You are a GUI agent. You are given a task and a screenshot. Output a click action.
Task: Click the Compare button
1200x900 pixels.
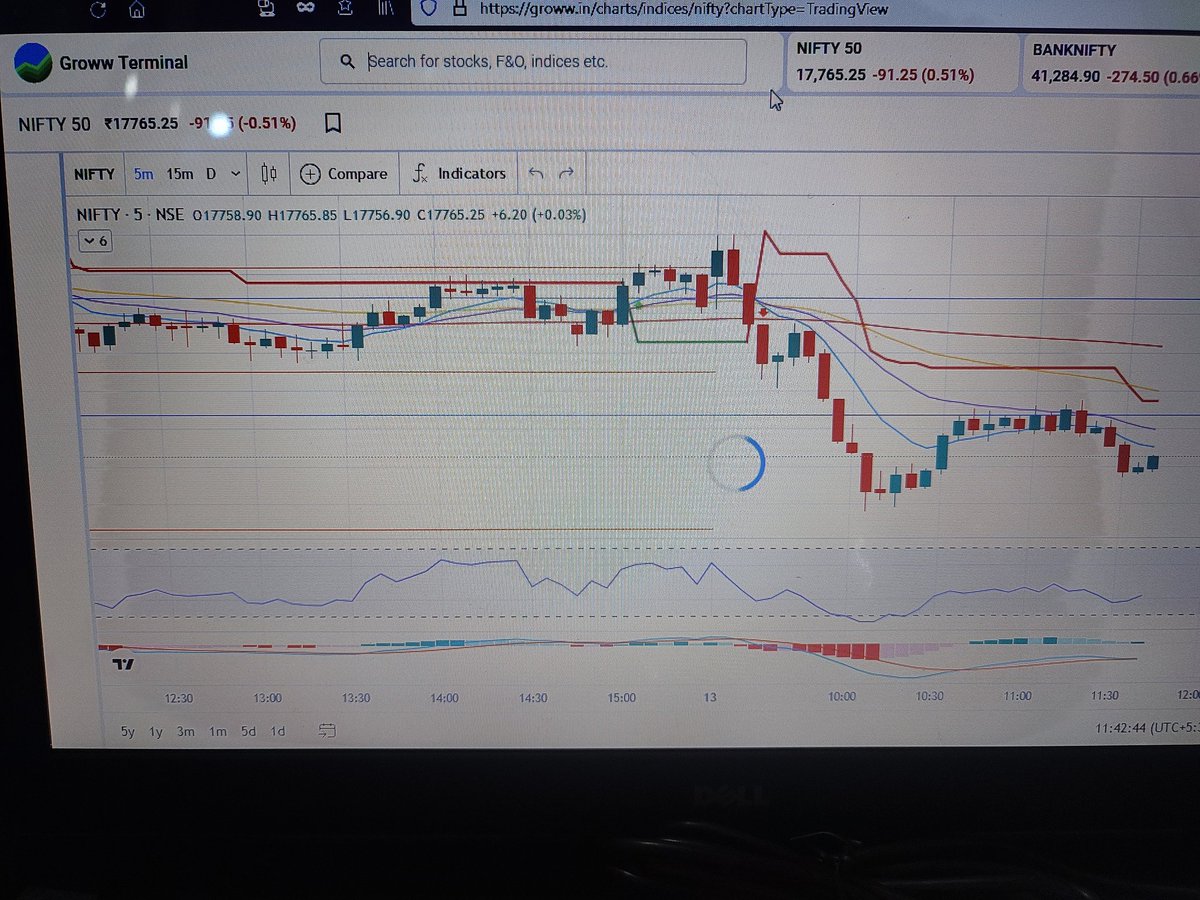(343, 174)
